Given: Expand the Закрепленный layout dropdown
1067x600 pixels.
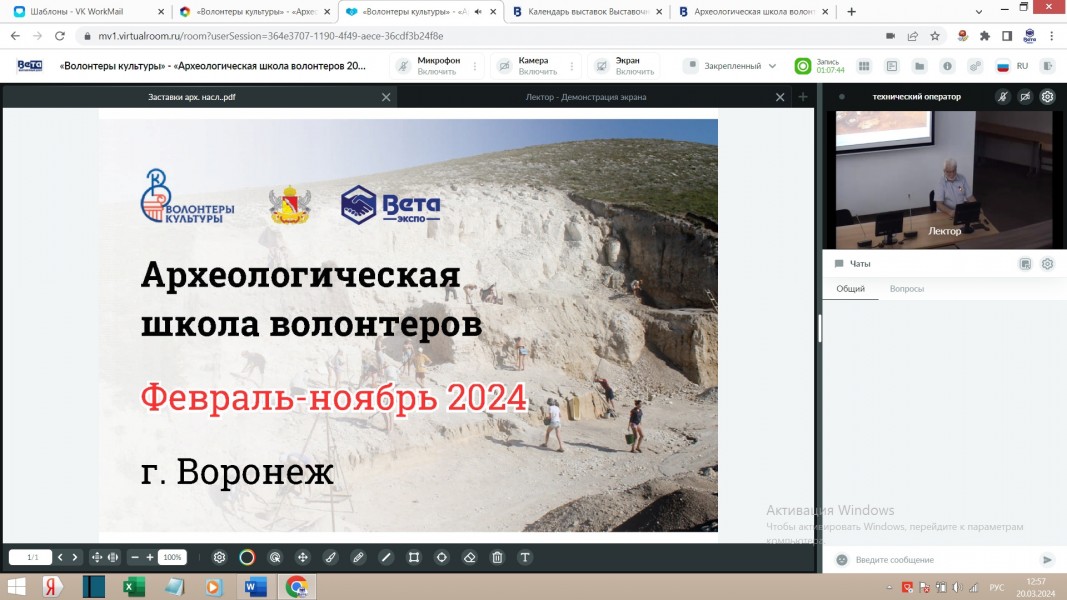Looking at the screenshot, I should [730, 66].
